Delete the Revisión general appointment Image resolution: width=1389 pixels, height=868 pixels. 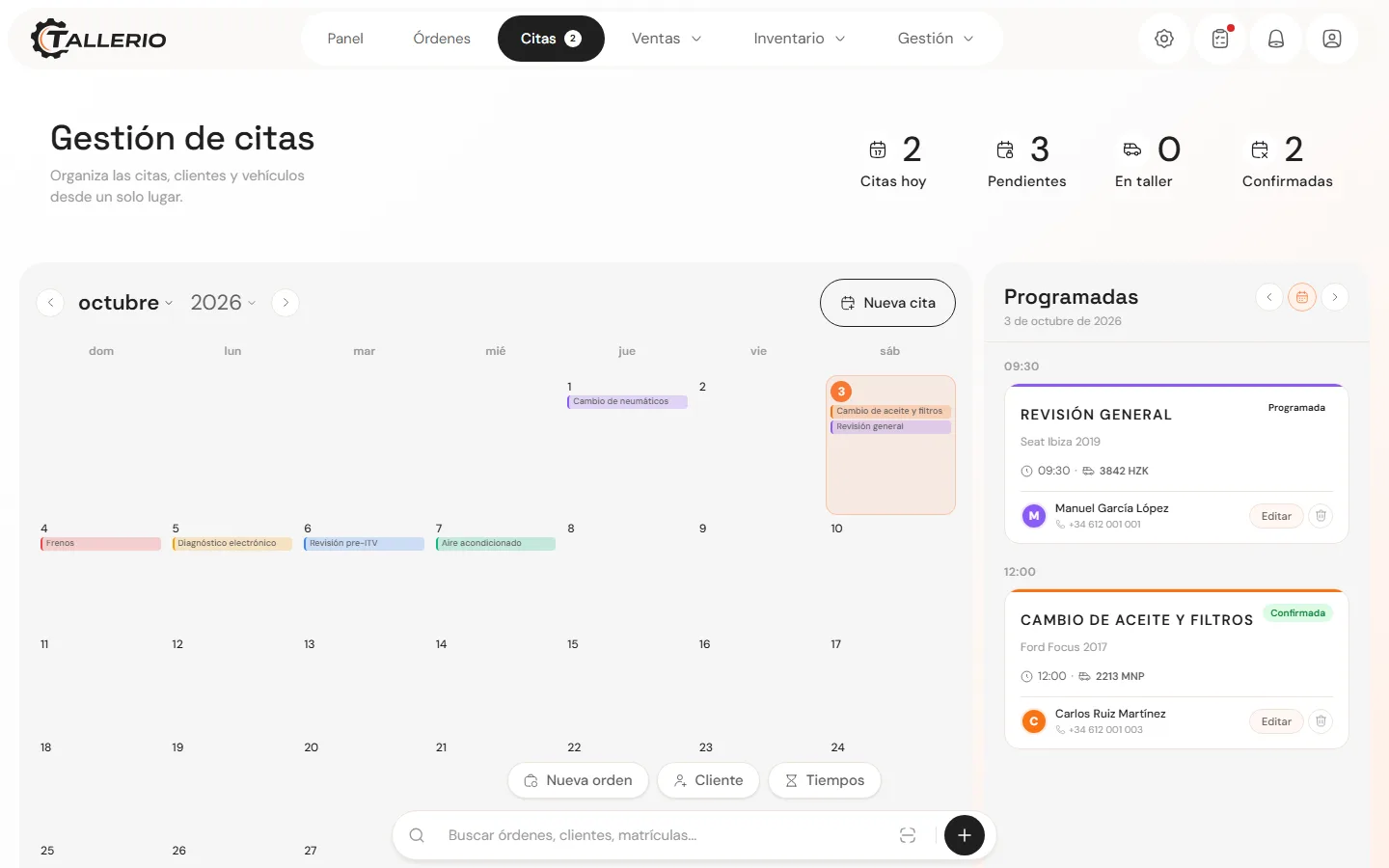coord(1321,516)
